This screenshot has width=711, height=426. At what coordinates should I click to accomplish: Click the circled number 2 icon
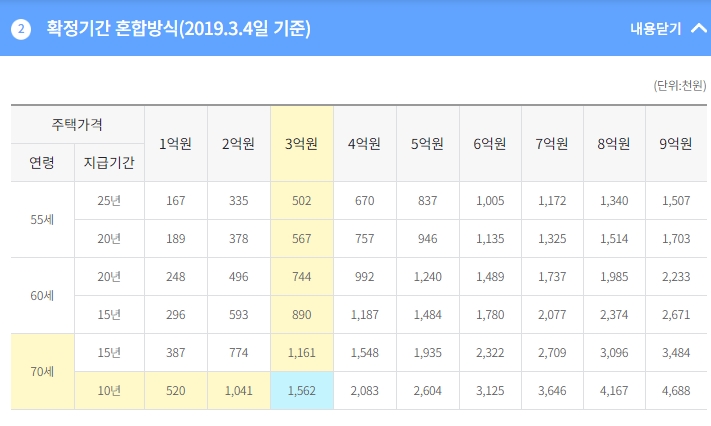point(21,29)
